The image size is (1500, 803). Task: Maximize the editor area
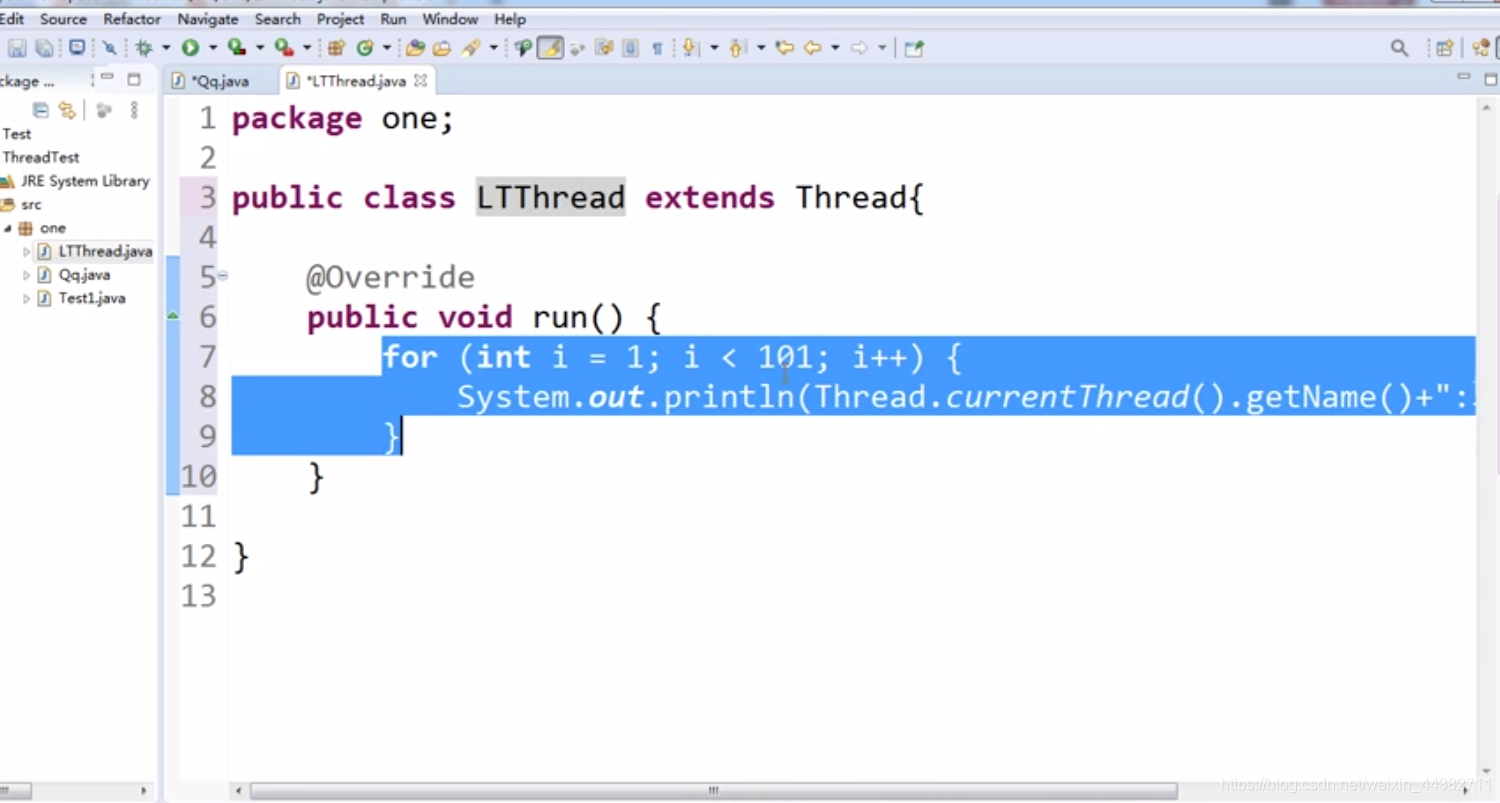(x=1490, y=79)
